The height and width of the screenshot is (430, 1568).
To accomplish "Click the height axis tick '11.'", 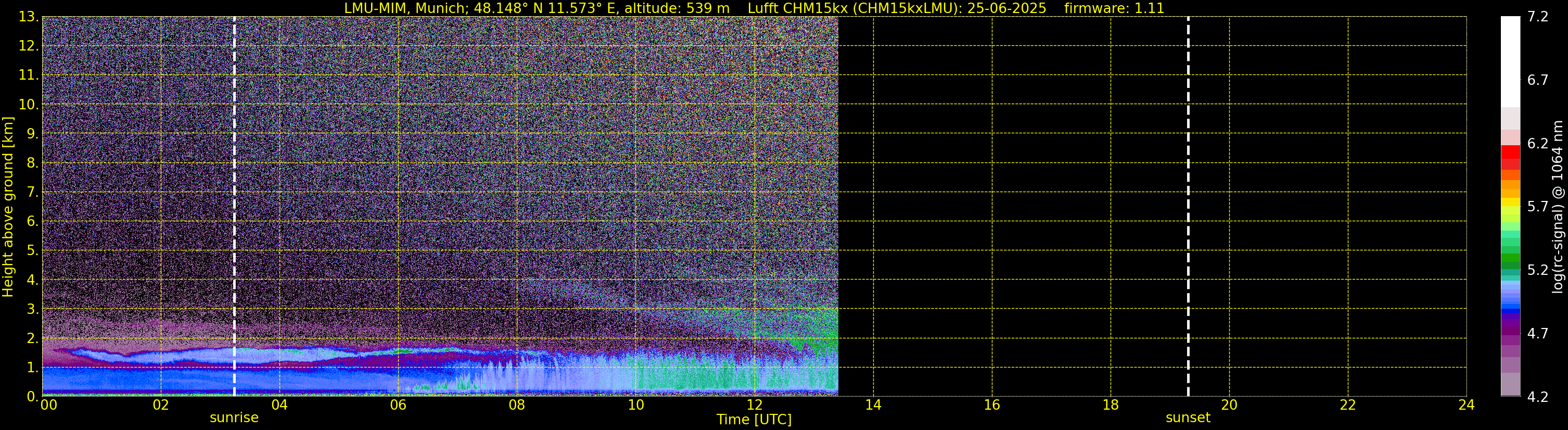I will tap(29, 75).
